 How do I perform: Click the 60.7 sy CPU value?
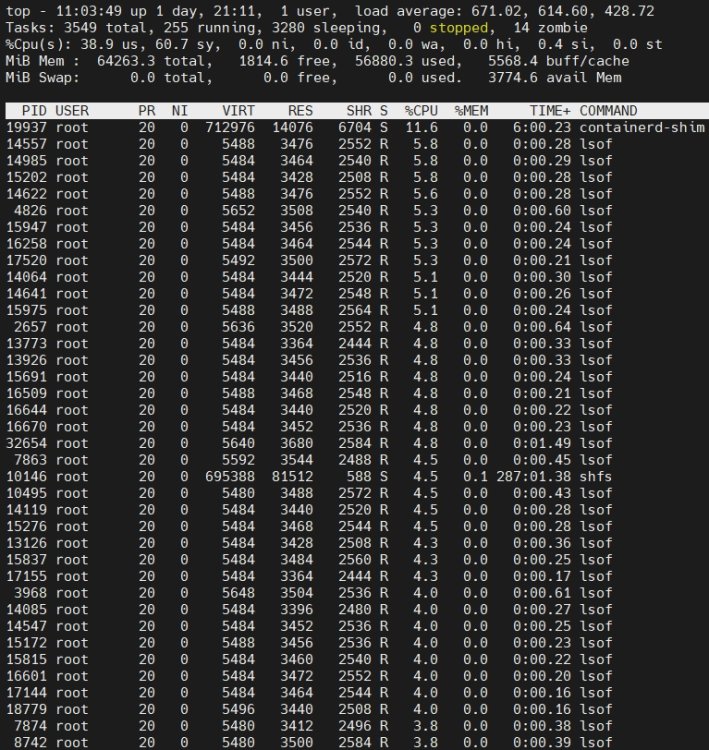pos(188,44)
